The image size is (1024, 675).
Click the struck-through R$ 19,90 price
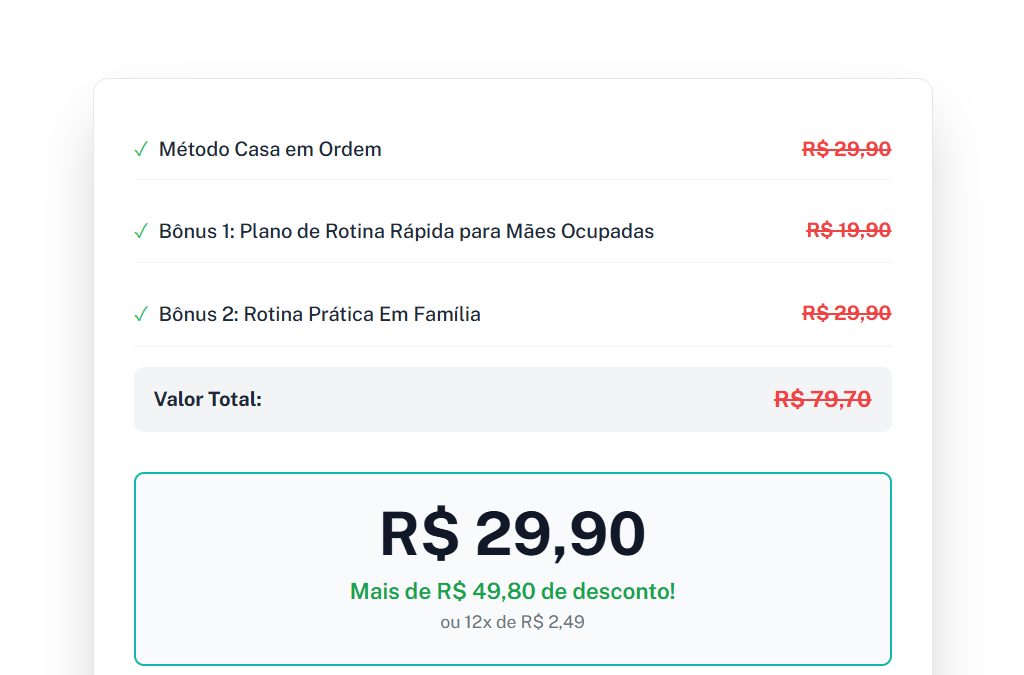click(848, 230)
